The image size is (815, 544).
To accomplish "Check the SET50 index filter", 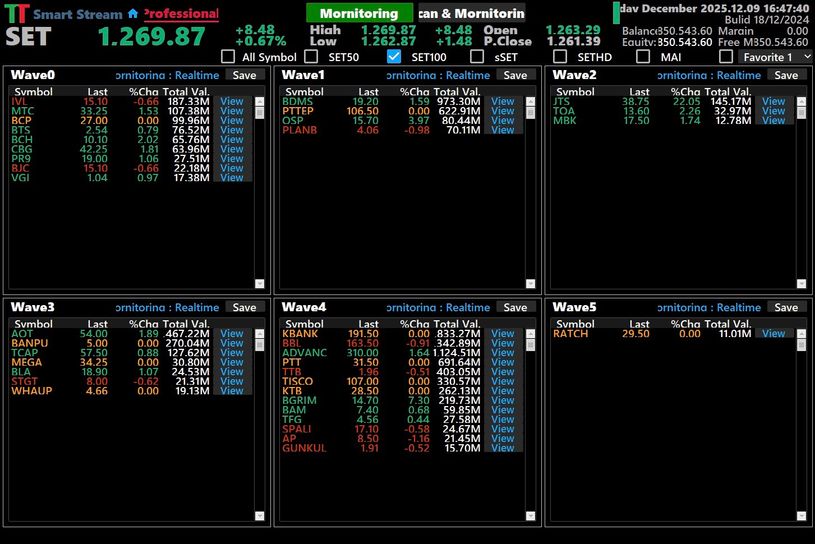I will coord(311,57).
